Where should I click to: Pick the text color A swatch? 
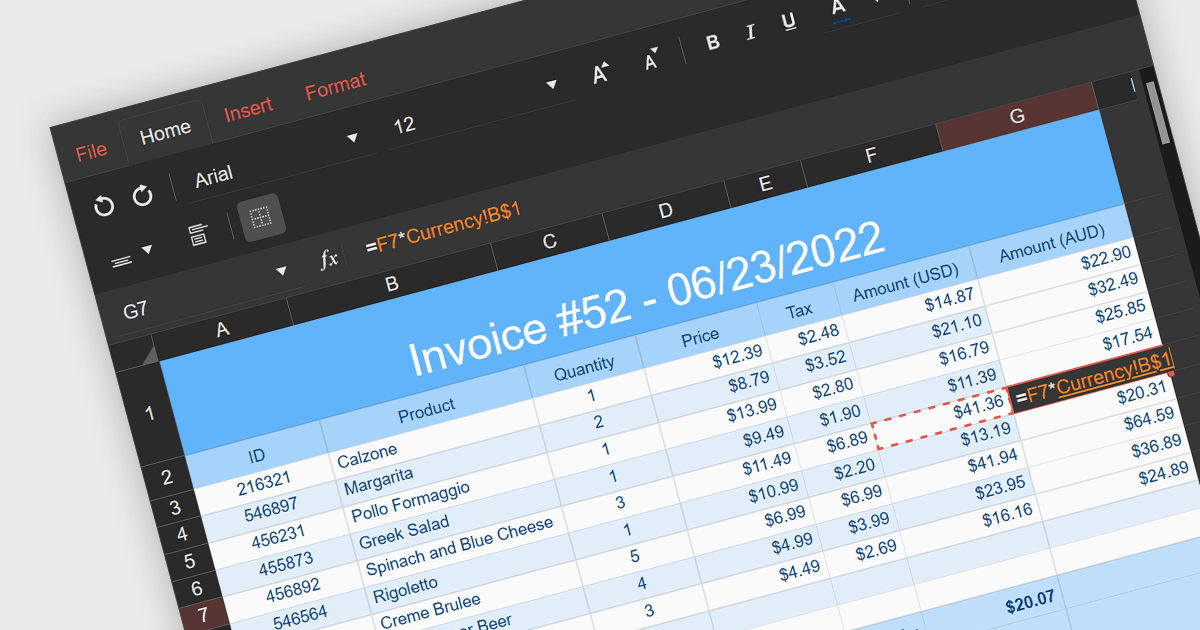tap(839, 9)
